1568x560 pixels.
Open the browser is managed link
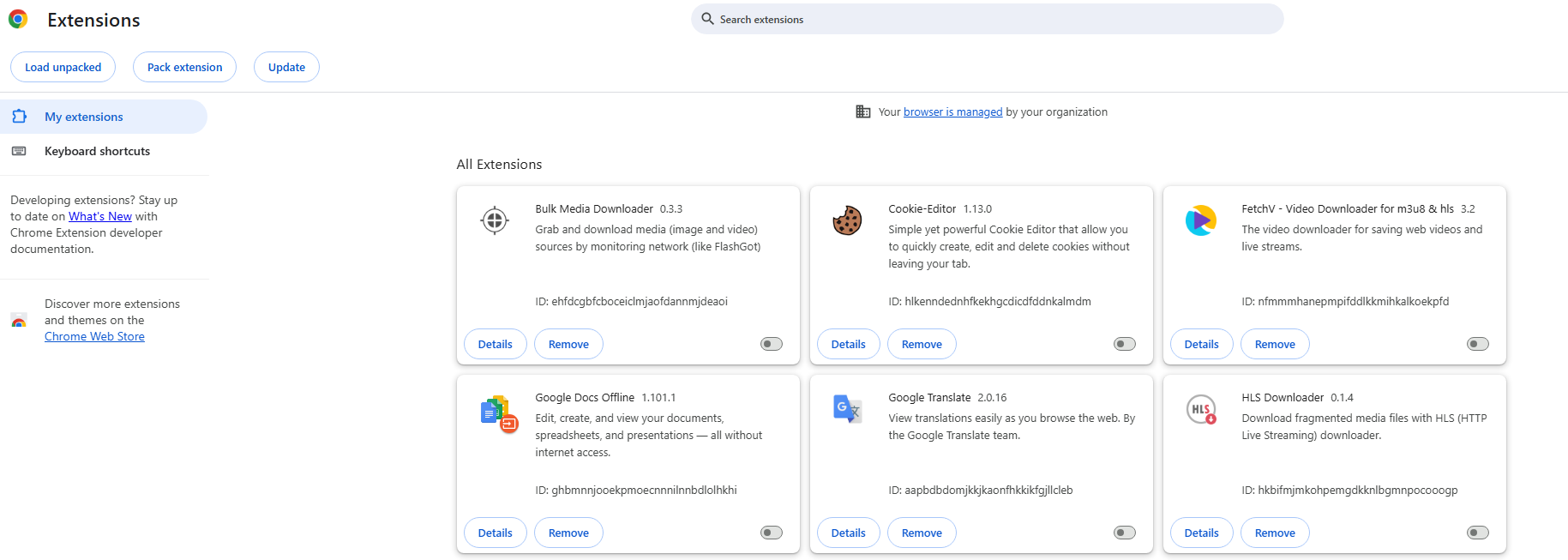coord(952,111)
